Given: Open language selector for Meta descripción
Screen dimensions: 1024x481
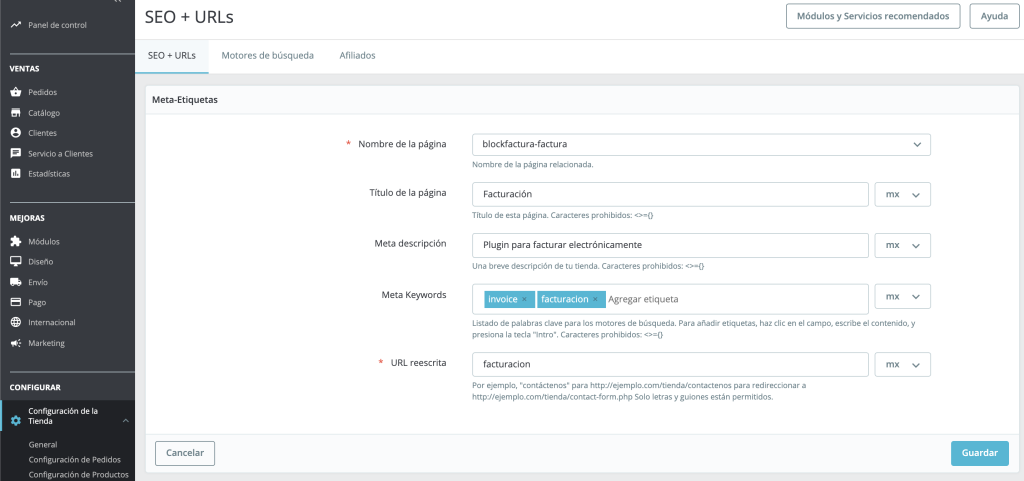Looking at the screenshot, I should 903,245.
